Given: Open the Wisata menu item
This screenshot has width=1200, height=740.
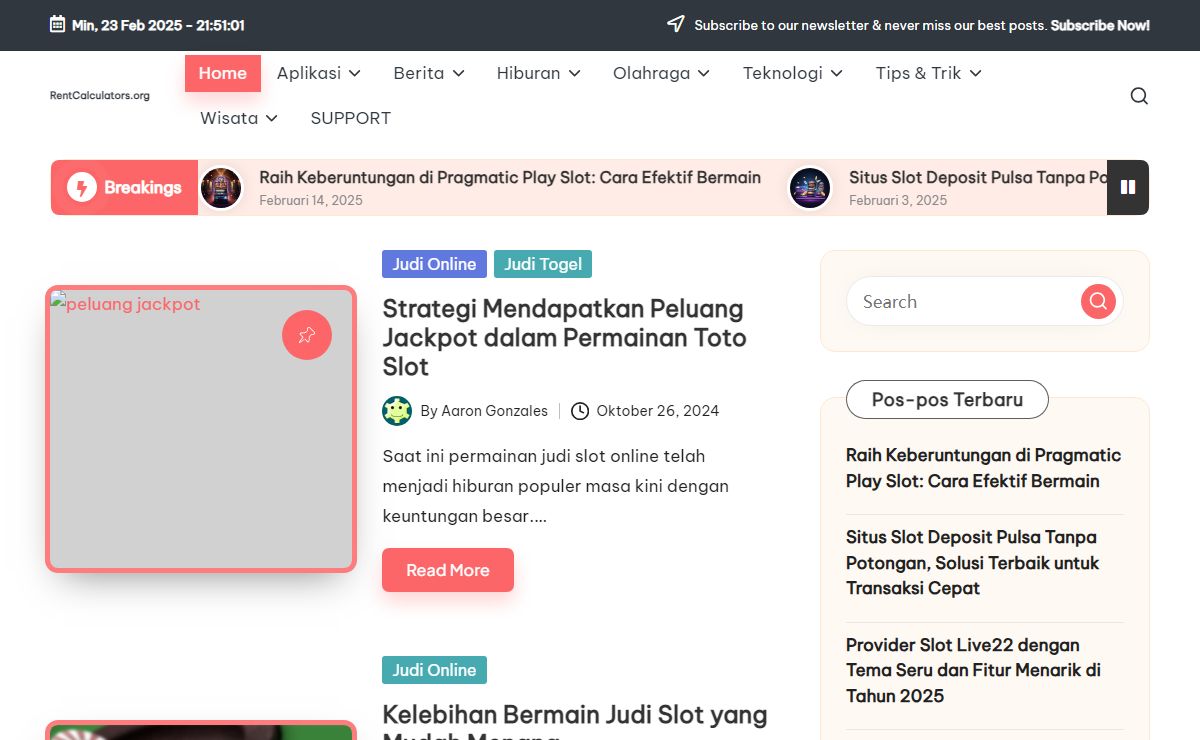Looking at the screenshot, I should (229, 118).
